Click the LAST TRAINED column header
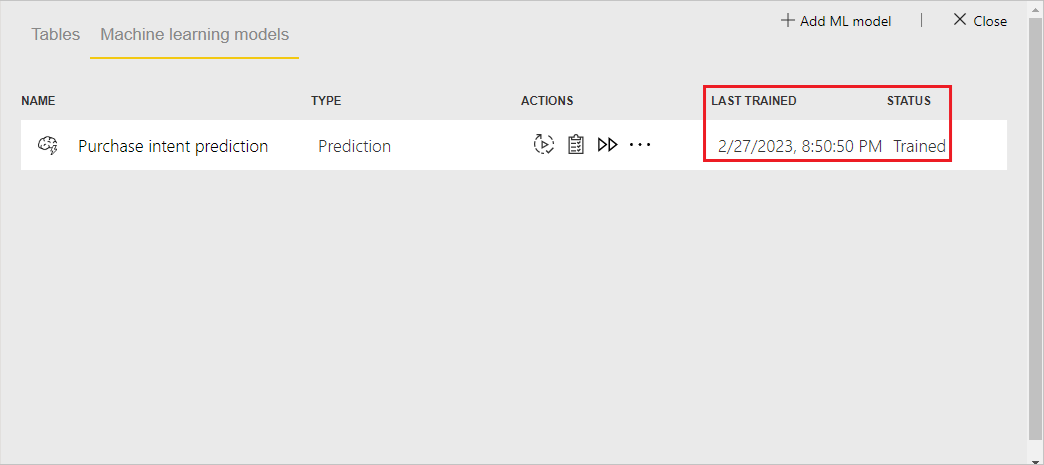 click(x=754, y=101)
